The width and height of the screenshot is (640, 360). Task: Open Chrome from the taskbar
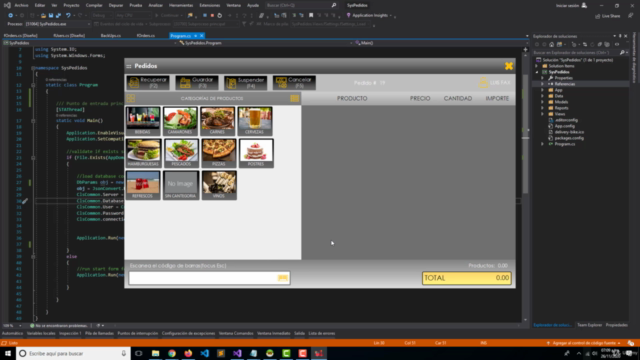(172, 353)
